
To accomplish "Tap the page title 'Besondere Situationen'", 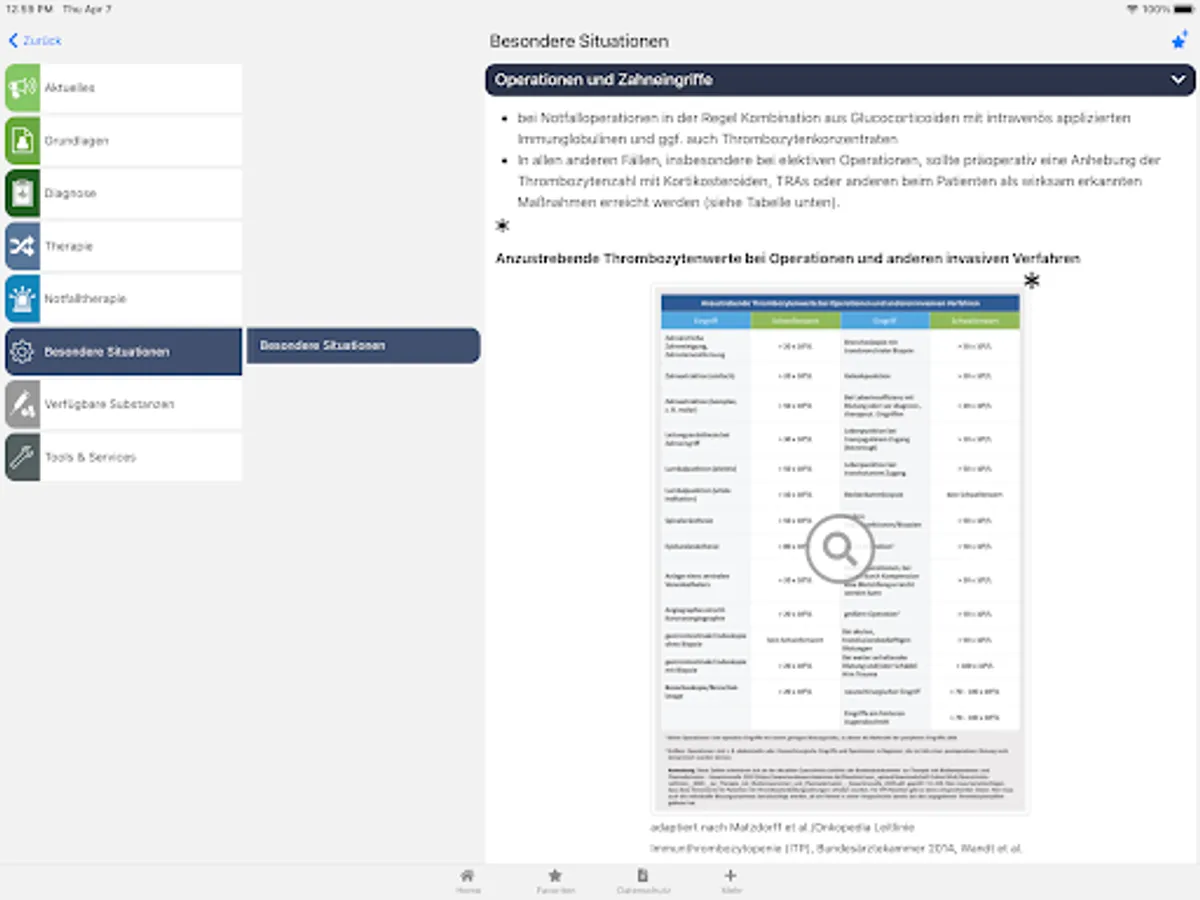I will coord(579,41).
